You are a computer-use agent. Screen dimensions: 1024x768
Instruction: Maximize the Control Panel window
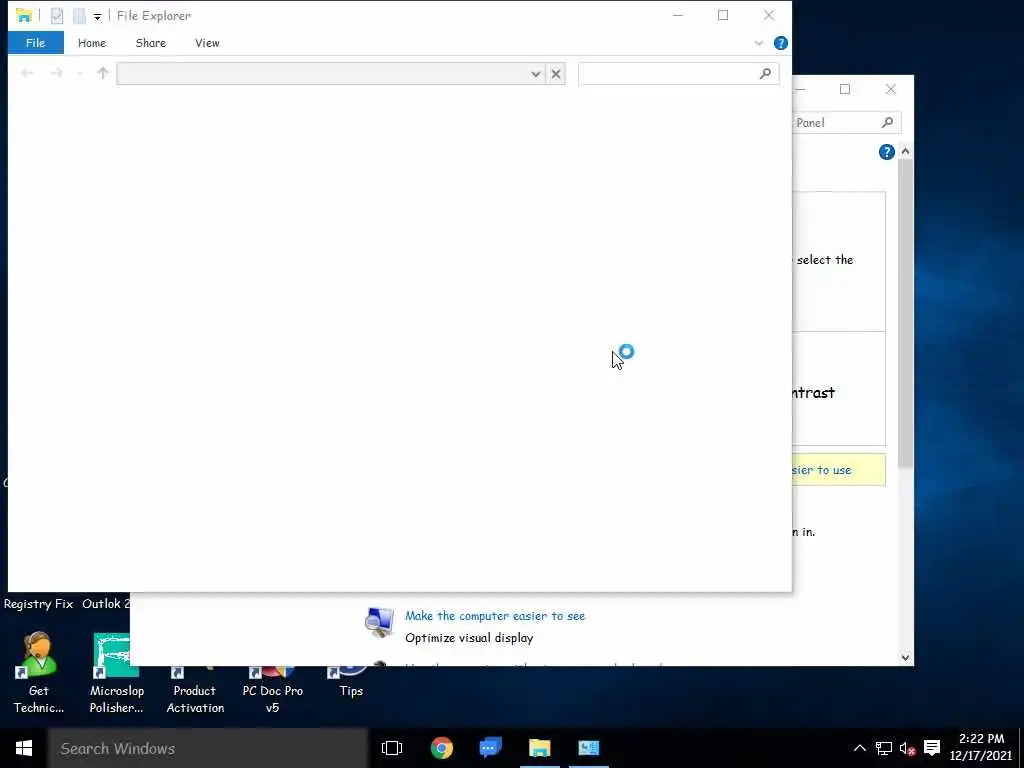[844, 89]
